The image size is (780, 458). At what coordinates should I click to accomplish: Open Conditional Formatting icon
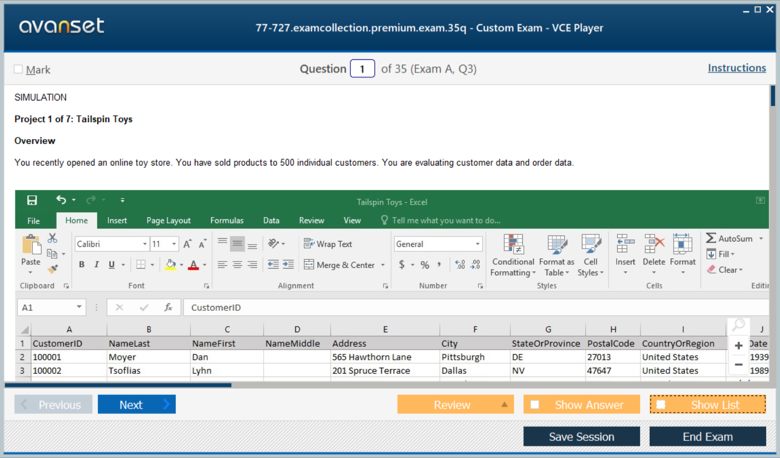coord(513,244)
